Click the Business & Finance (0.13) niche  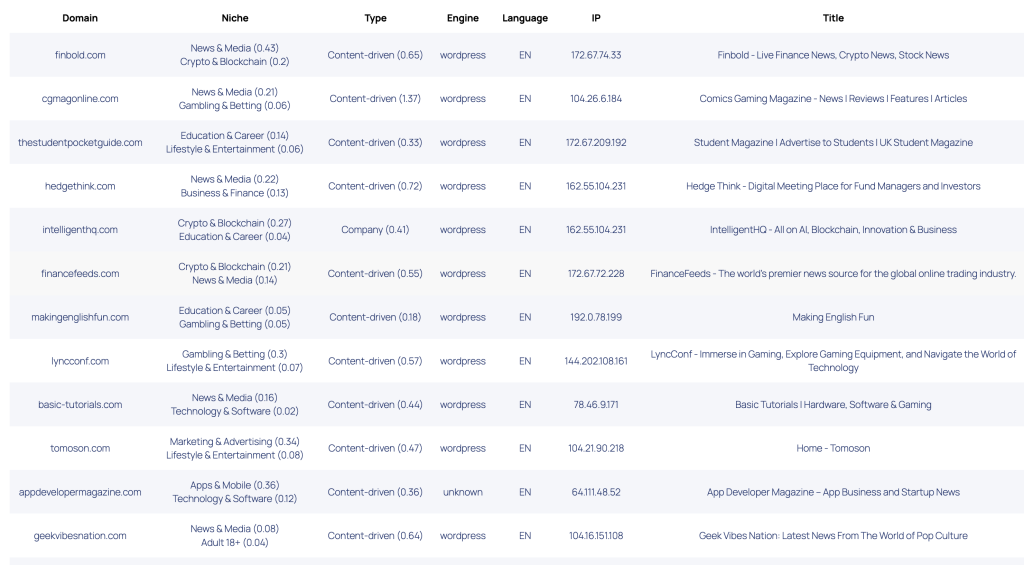[234, 193]
